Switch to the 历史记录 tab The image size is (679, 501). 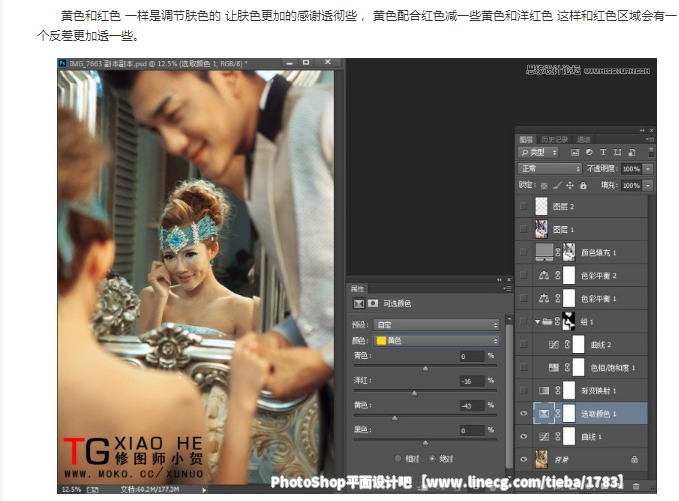(x=554, y=139)
